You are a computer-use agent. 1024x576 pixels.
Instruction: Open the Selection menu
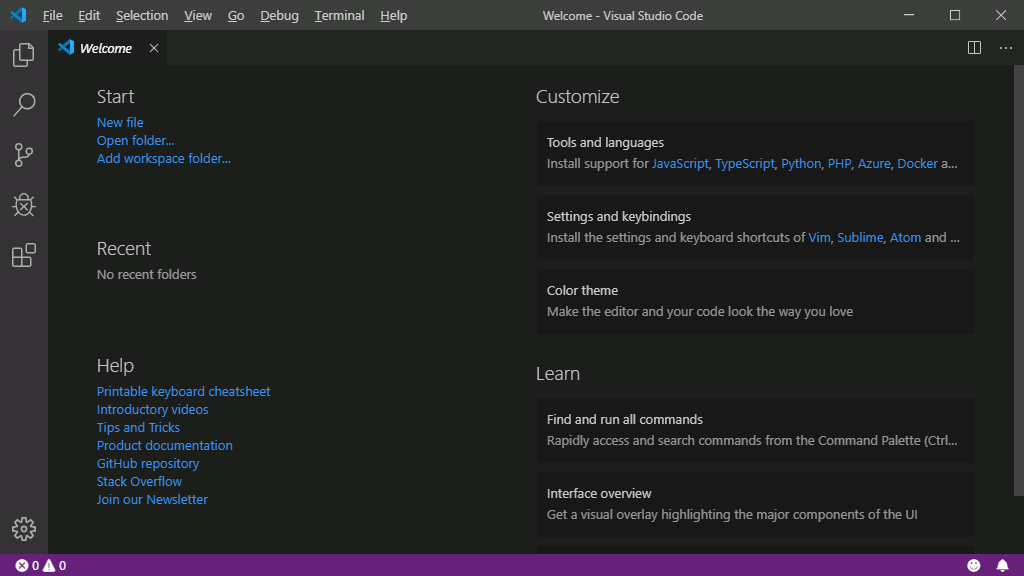click(x=142, y=15)
